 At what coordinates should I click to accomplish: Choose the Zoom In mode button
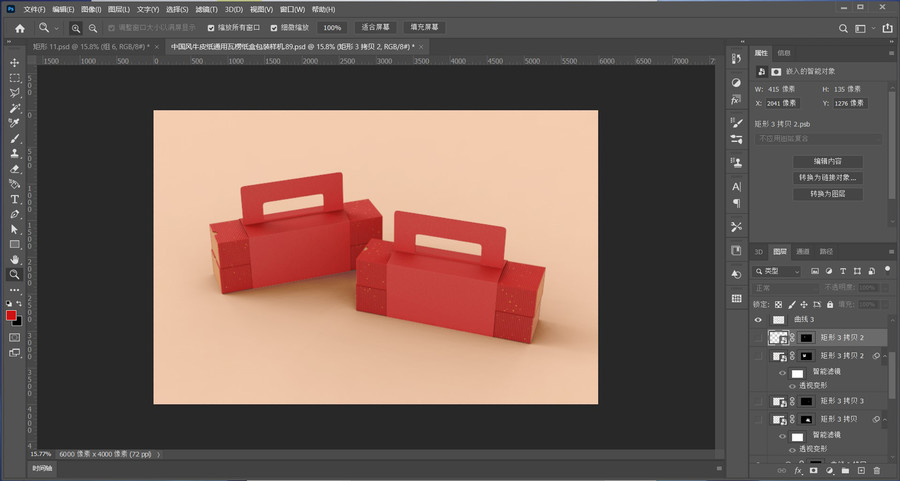click(76, 28)
